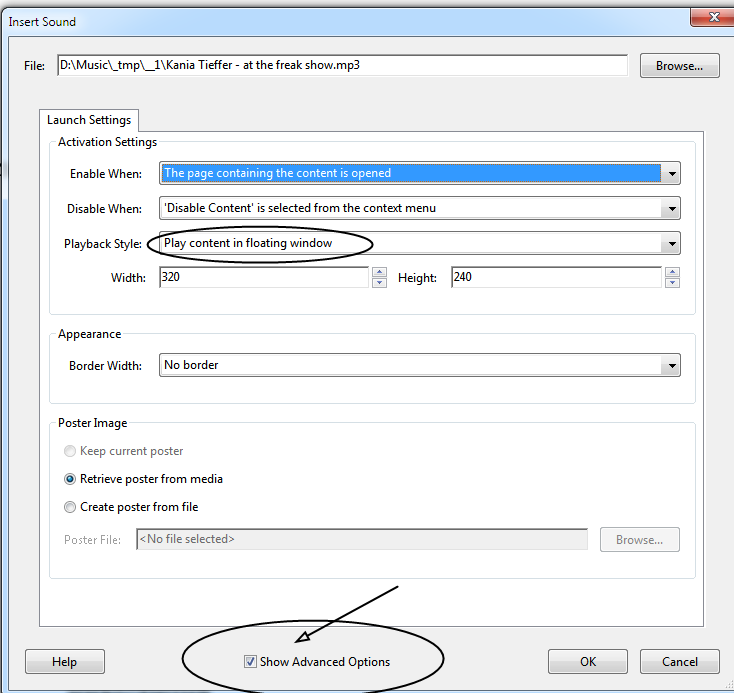Click the Help button
Screen dimensions: 734x693
(65, 662)
